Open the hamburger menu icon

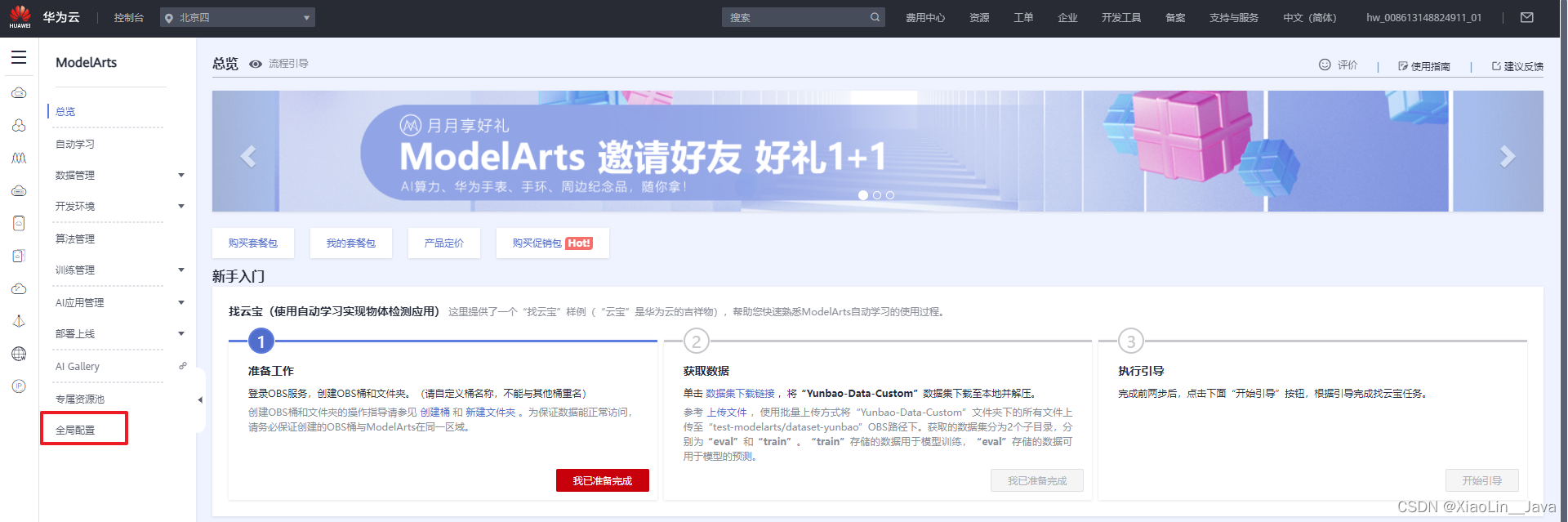[x=19, y=58]
